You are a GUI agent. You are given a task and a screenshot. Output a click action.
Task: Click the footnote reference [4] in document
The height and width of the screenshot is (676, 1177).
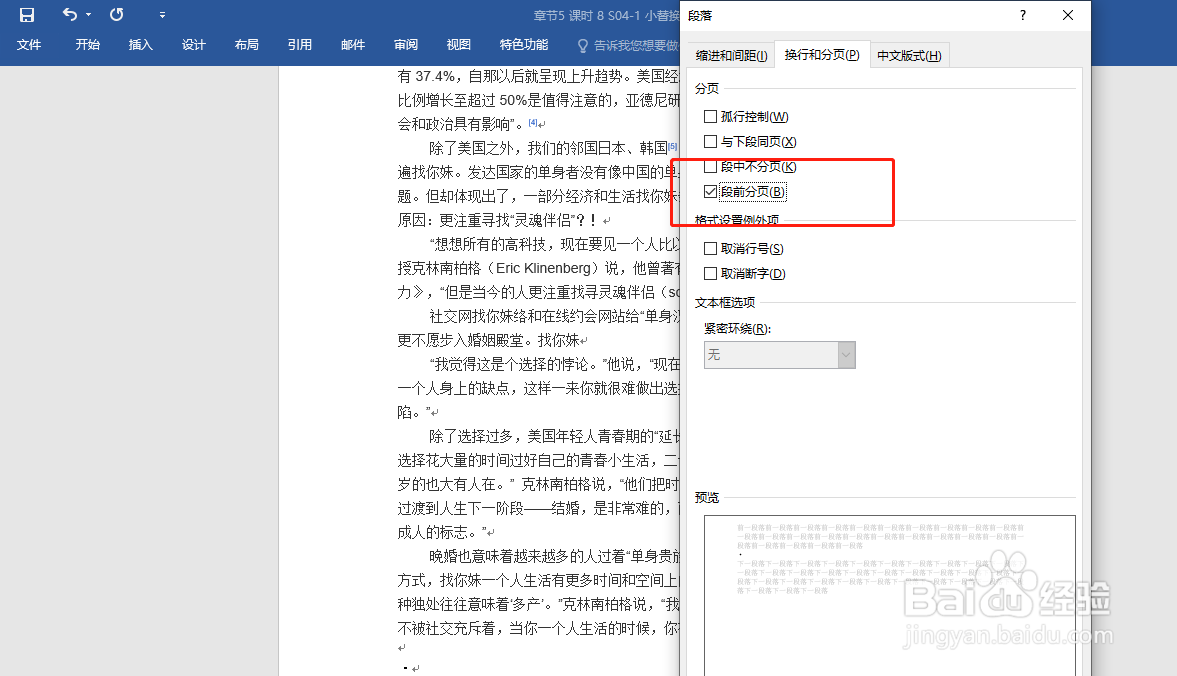tap(533, 122)
